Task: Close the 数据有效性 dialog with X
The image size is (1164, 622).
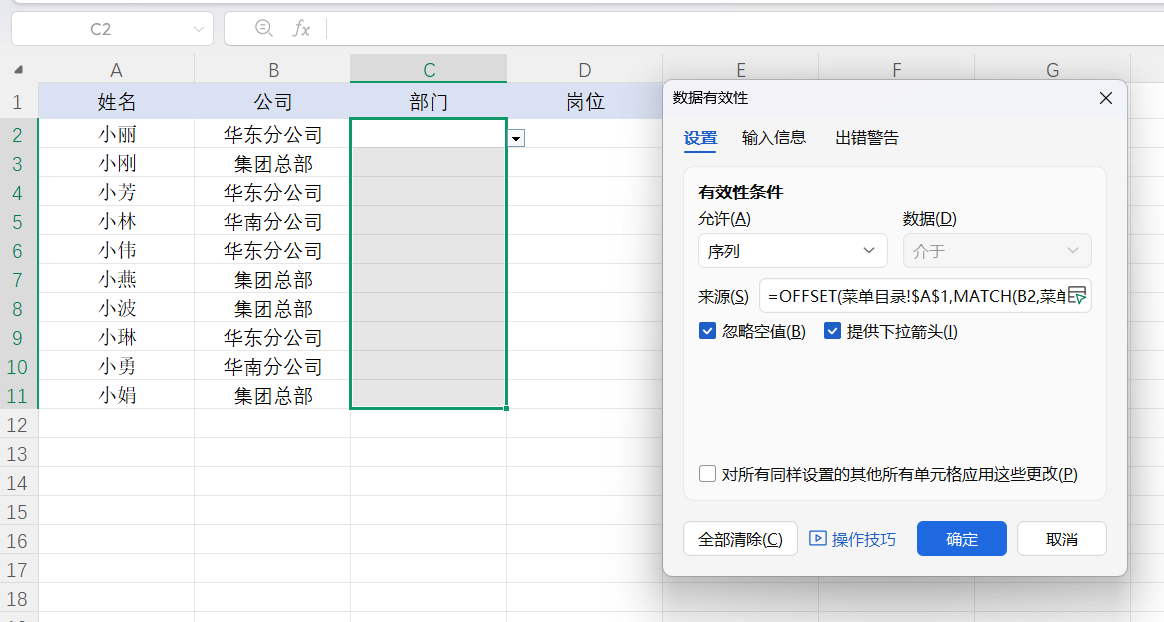Action: [1106, 98]
